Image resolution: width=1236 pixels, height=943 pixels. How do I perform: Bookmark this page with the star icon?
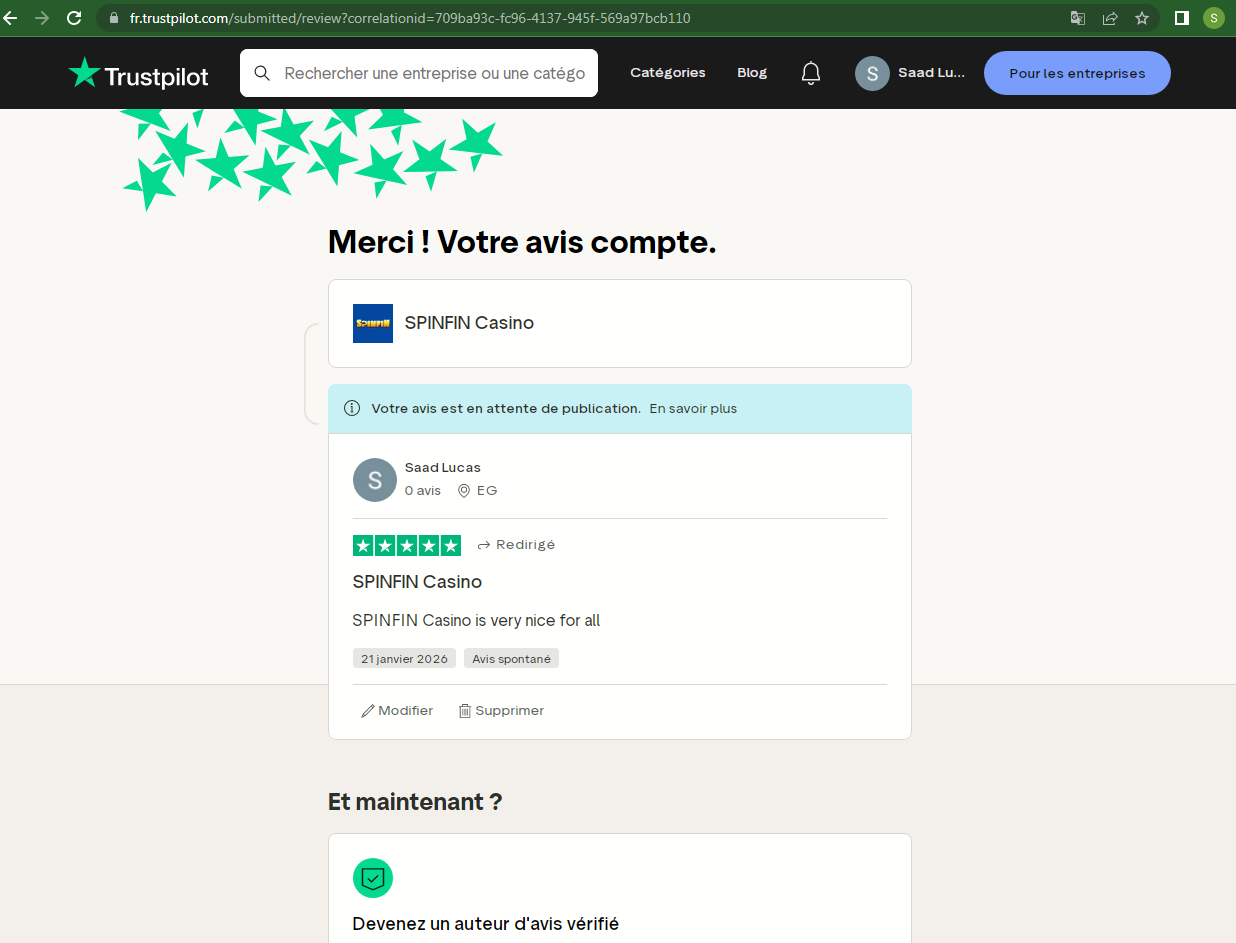click(1142, 18)
